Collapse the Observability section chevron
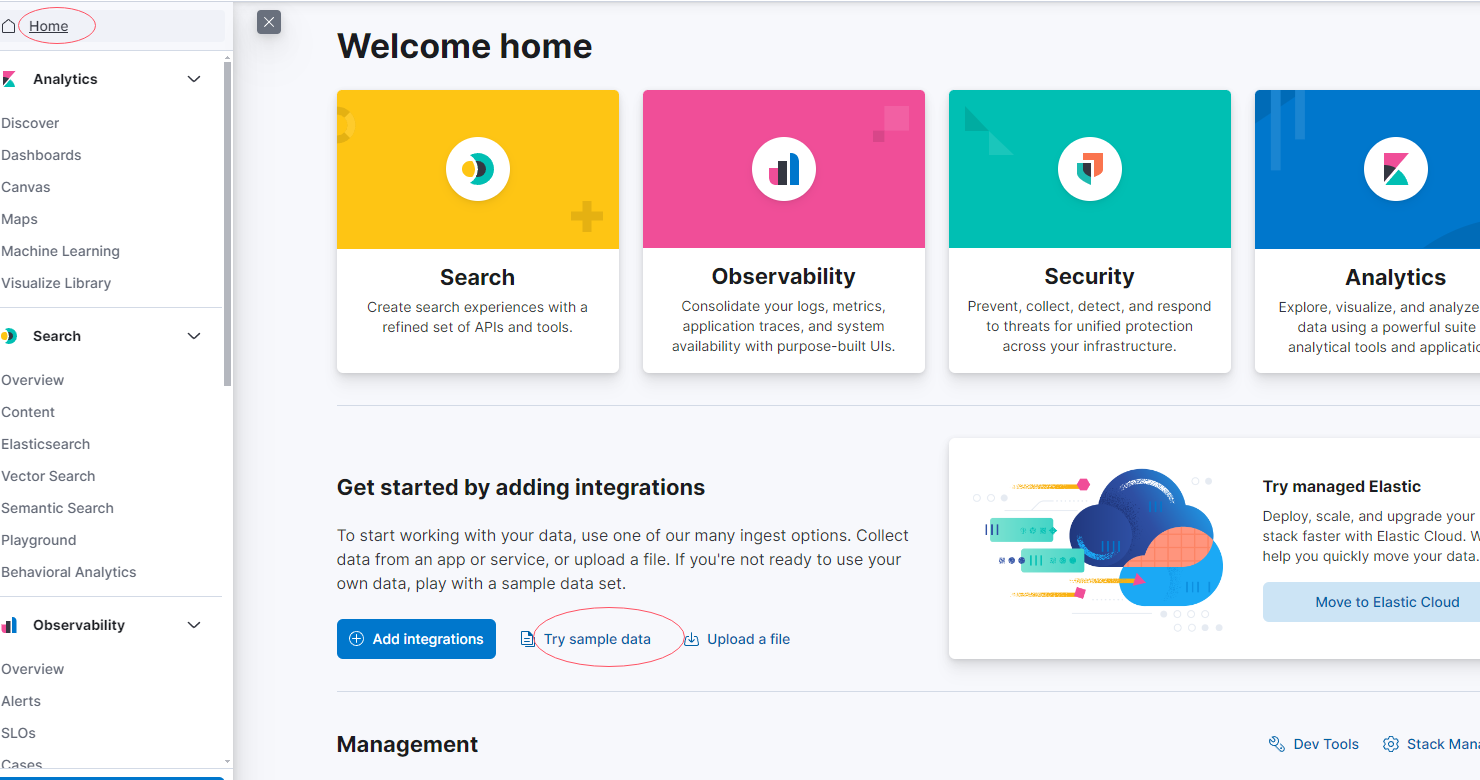 194,625
